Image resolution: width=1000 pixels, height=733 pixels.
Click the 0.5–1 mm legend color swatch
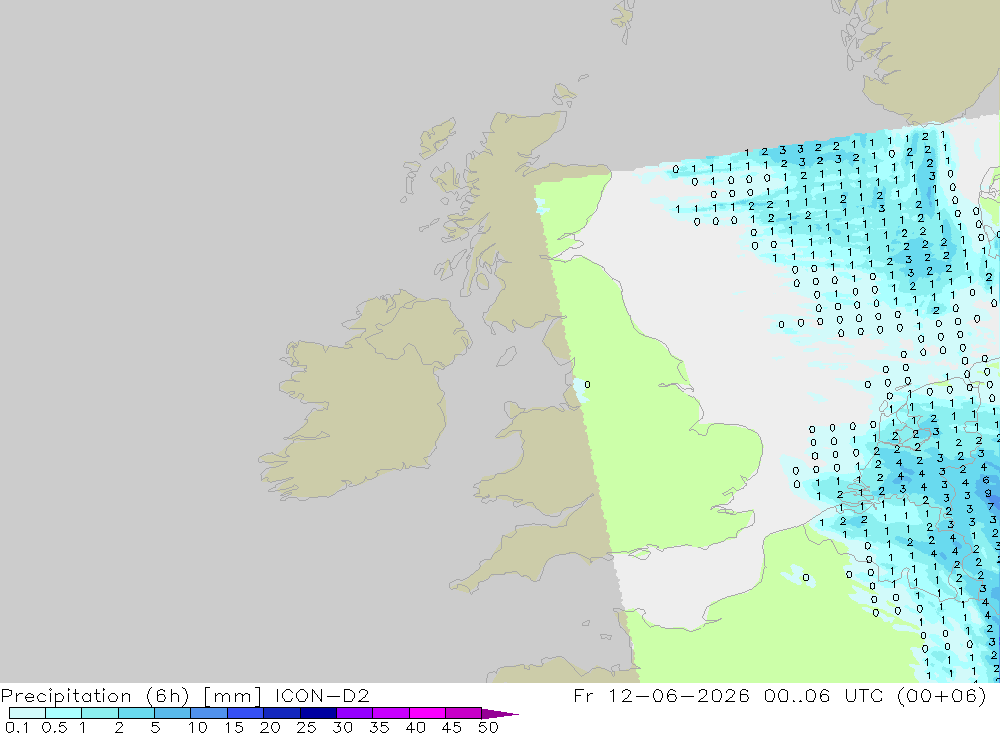pyautogui.click(x=63, y=713)
